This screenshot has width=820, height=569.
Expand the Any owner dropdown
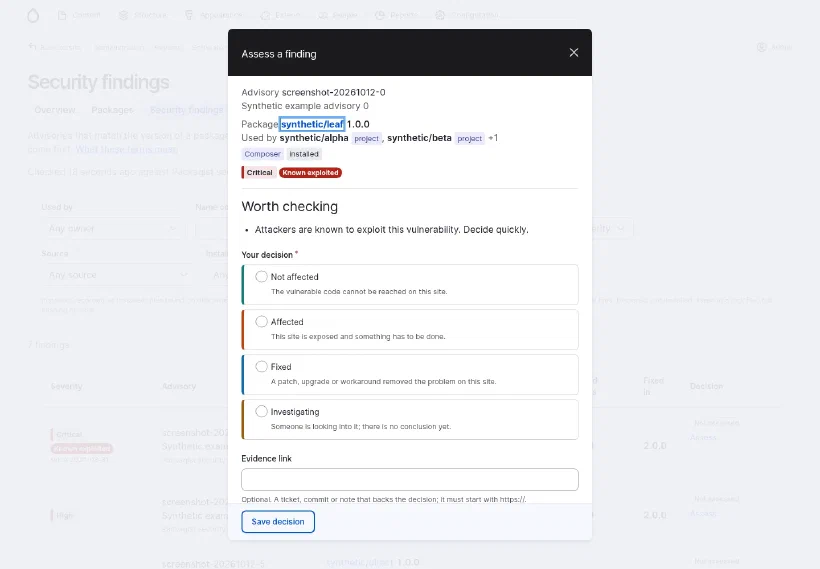coord(112,229)
